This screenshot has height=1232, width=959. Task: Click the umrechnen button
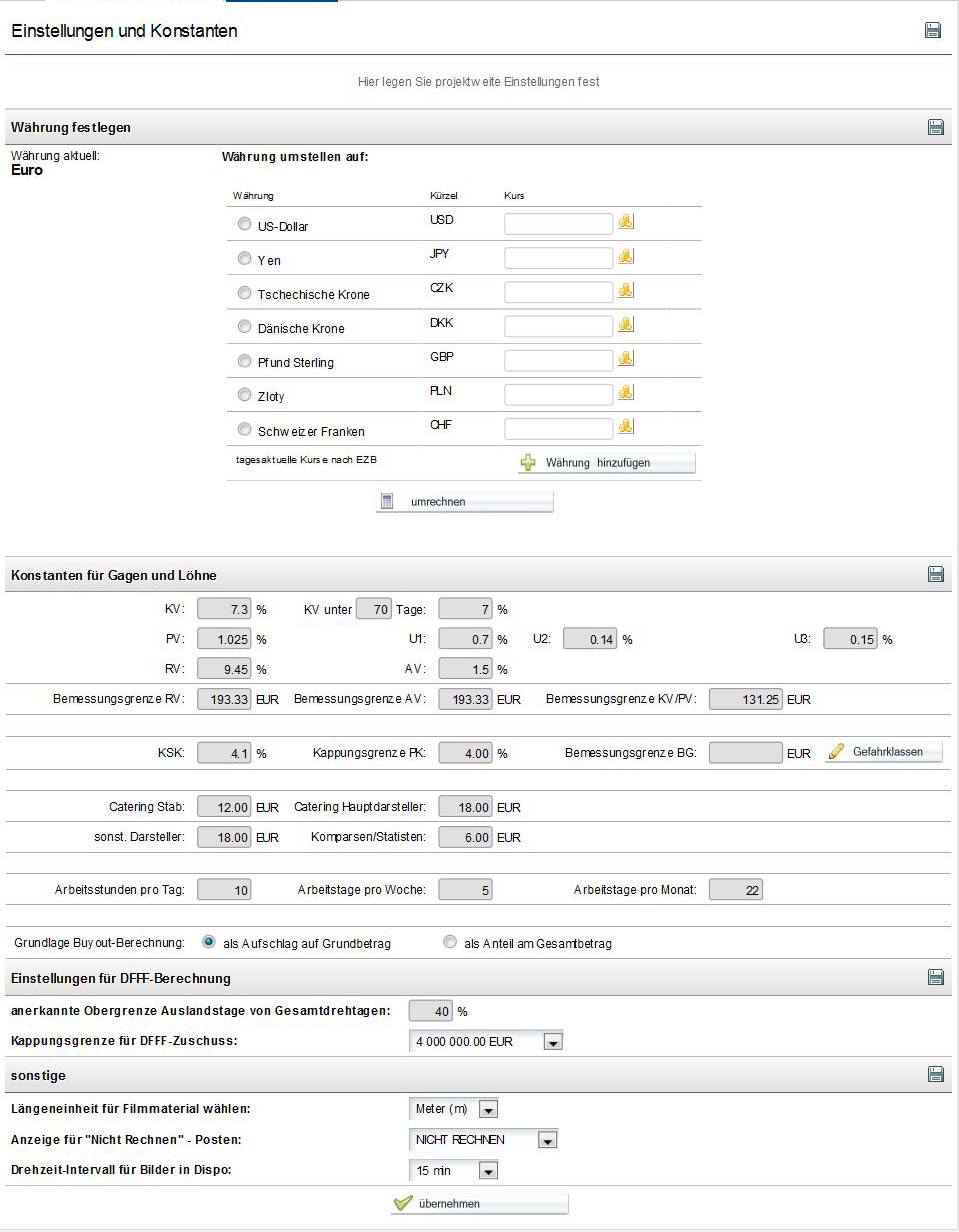click(464, 502)
